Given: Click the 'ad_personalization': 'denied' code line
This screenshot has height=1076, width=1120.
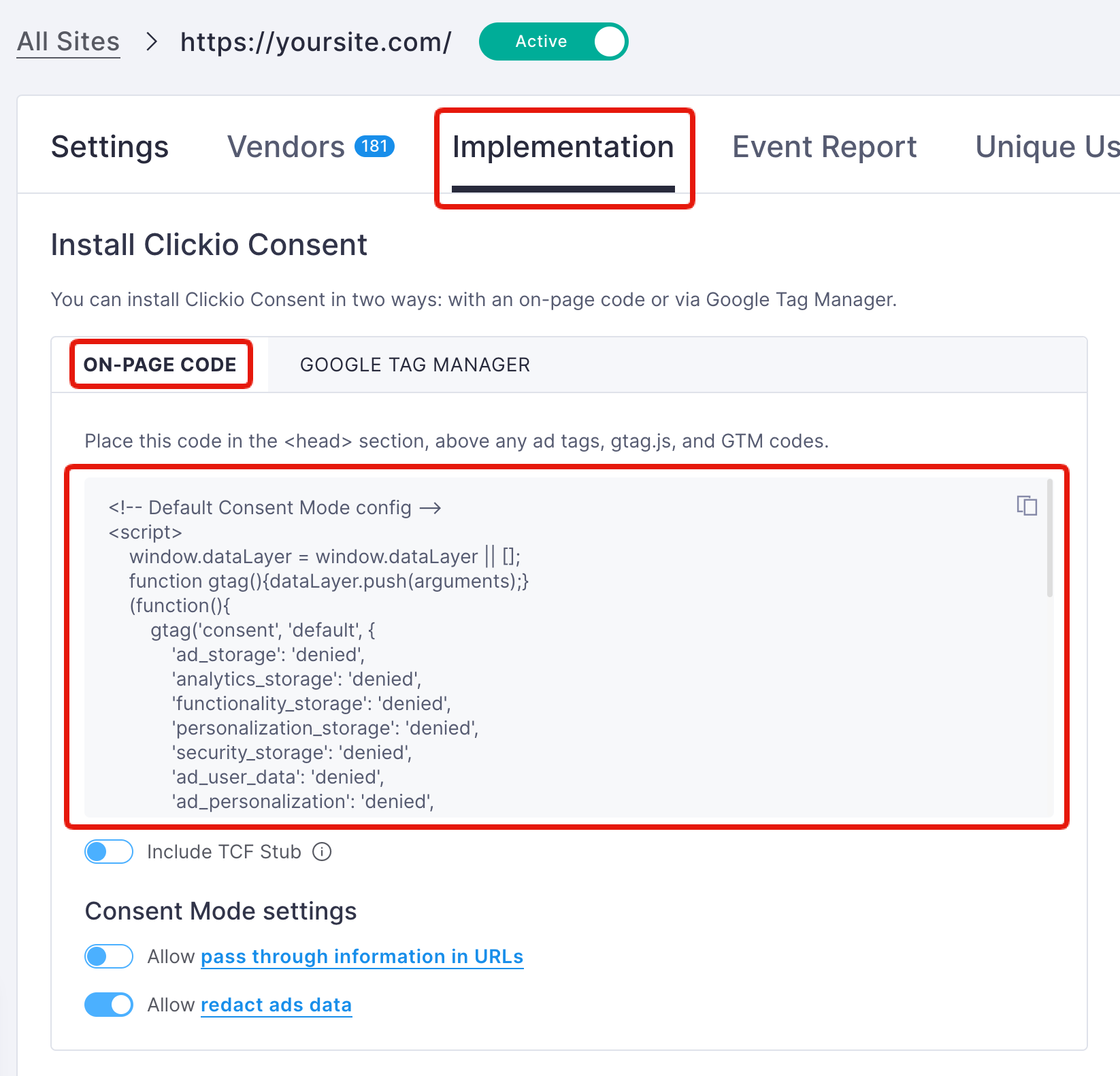Looking at the screenshot, I should point(303,801).
